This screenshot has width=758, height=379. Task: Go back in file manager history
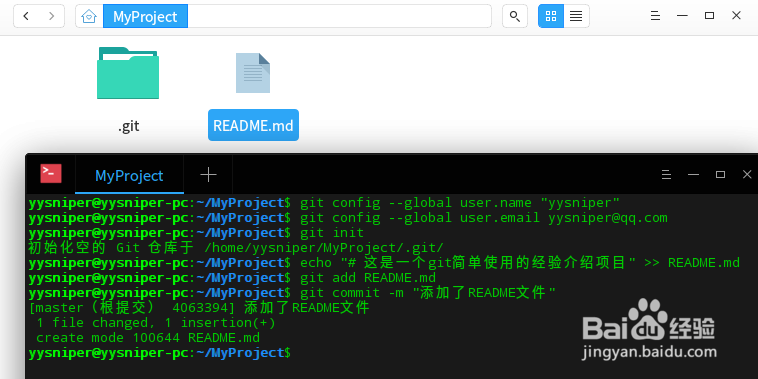pyautogui.click(x=26, y=16)
